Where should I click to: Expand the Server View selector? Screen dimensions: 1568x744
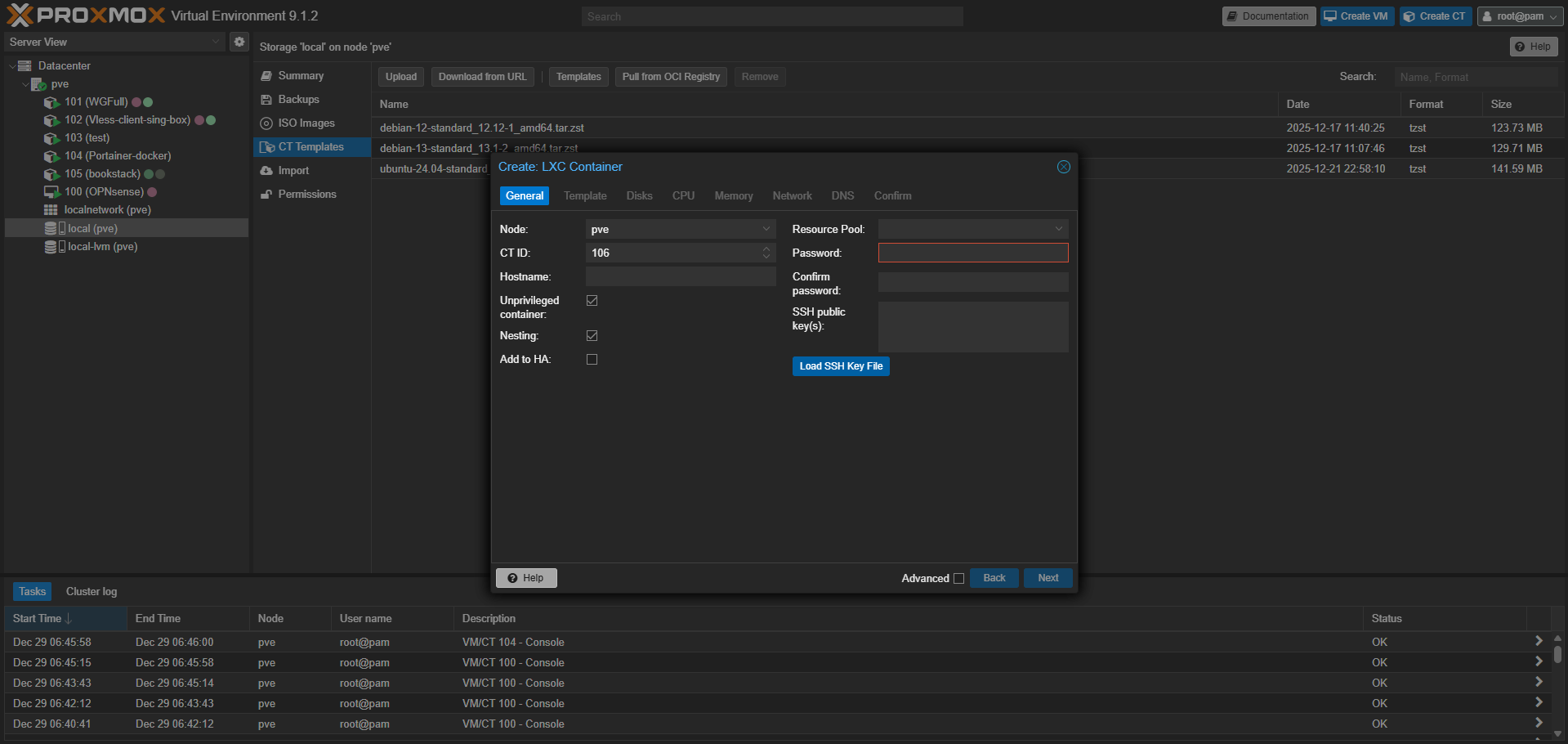pos(216,42)
